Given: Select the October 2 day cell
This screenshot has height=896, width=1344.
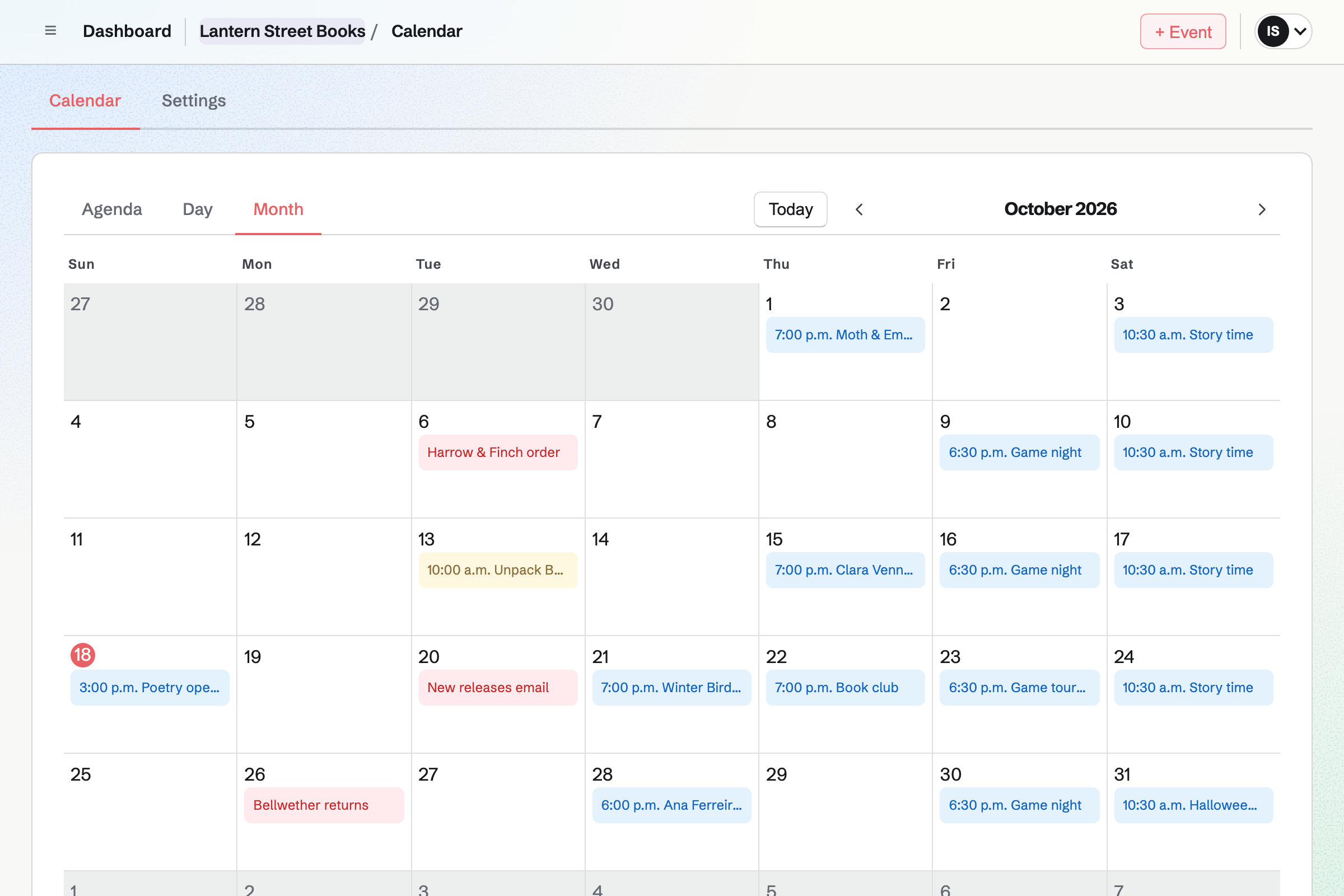Looking at the screenshot, I should tap(1019, 342).
